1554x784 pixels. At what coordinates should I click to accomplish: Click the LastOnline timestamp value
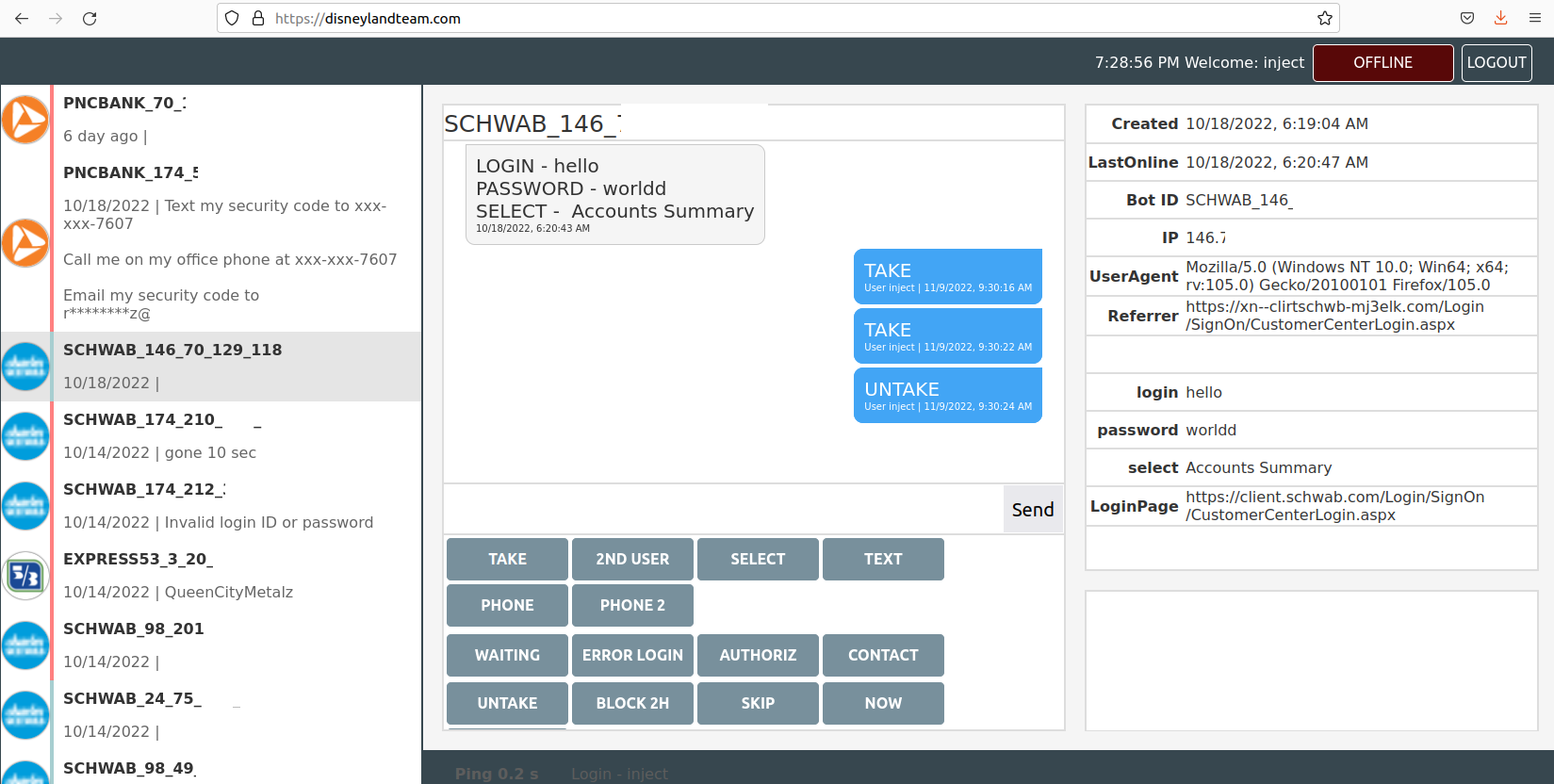(1277, 162)
